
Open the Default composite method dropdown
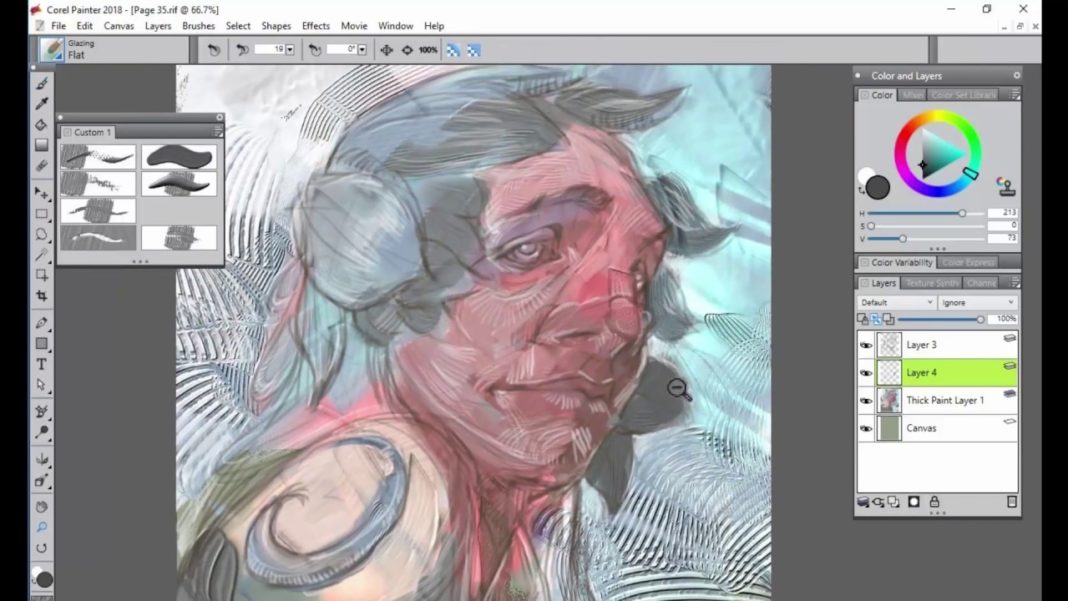[x=895, y=301]
